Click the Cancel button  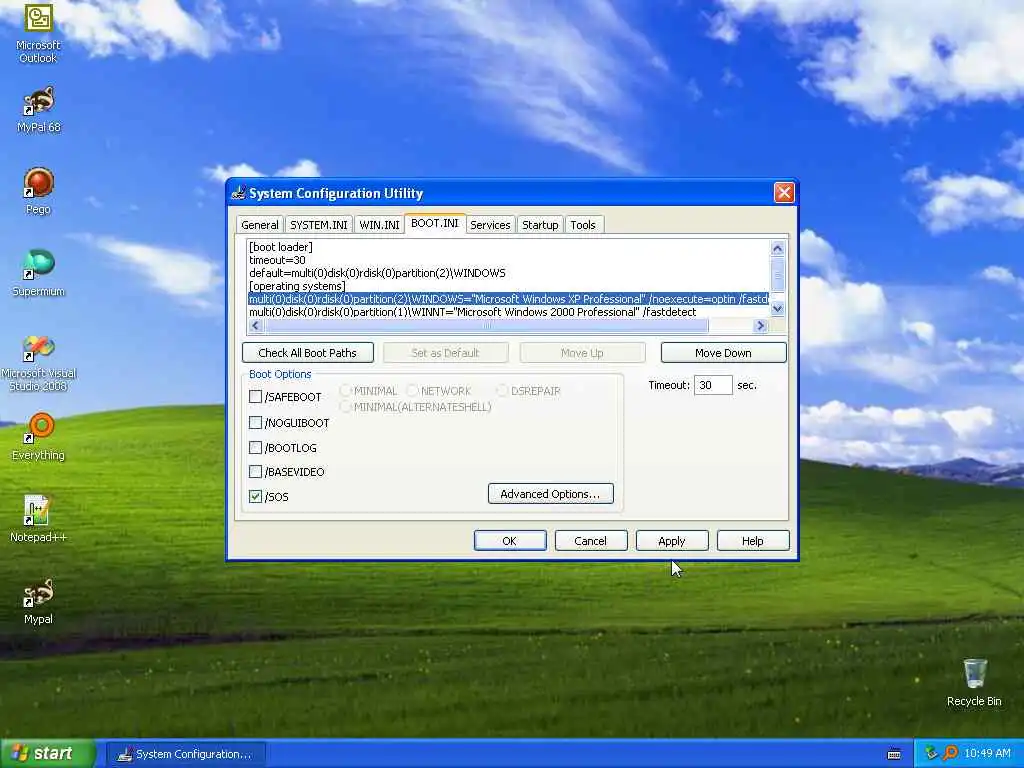point(590,541)
